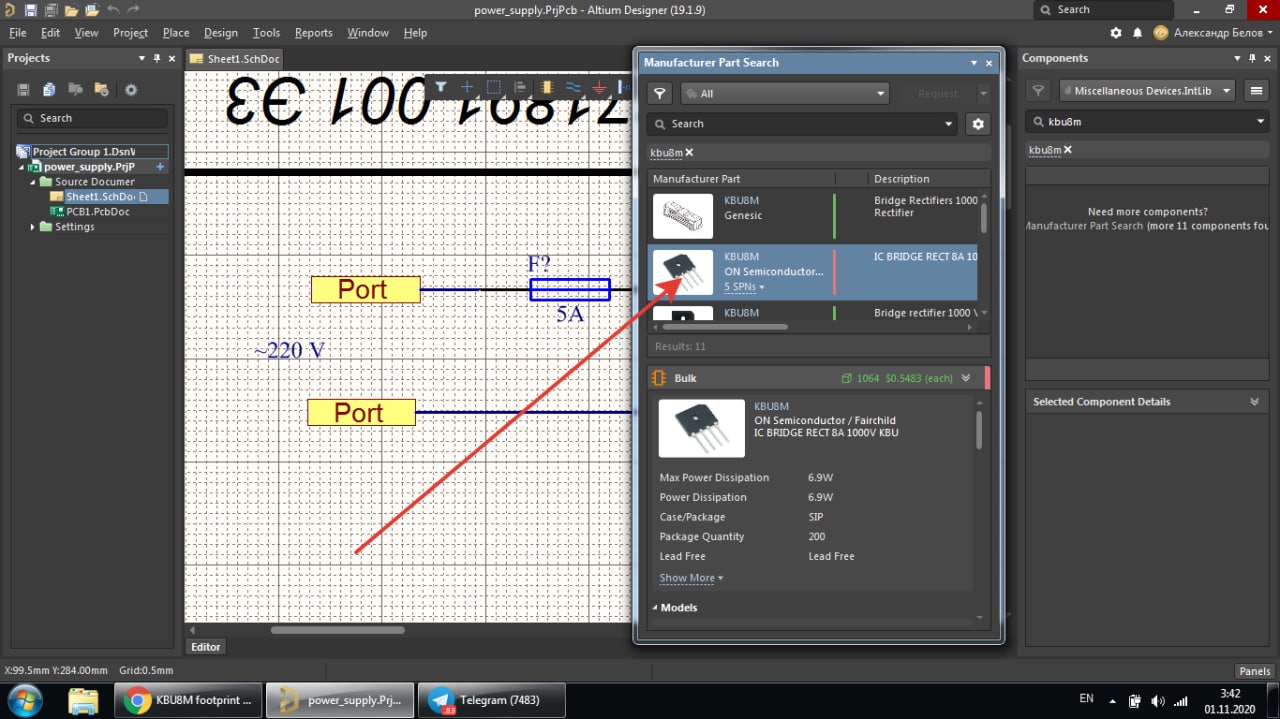Open the Projects panel dropdown arrow
Viewport: 1280px width, 719px height.
click(x=142, y=59)
